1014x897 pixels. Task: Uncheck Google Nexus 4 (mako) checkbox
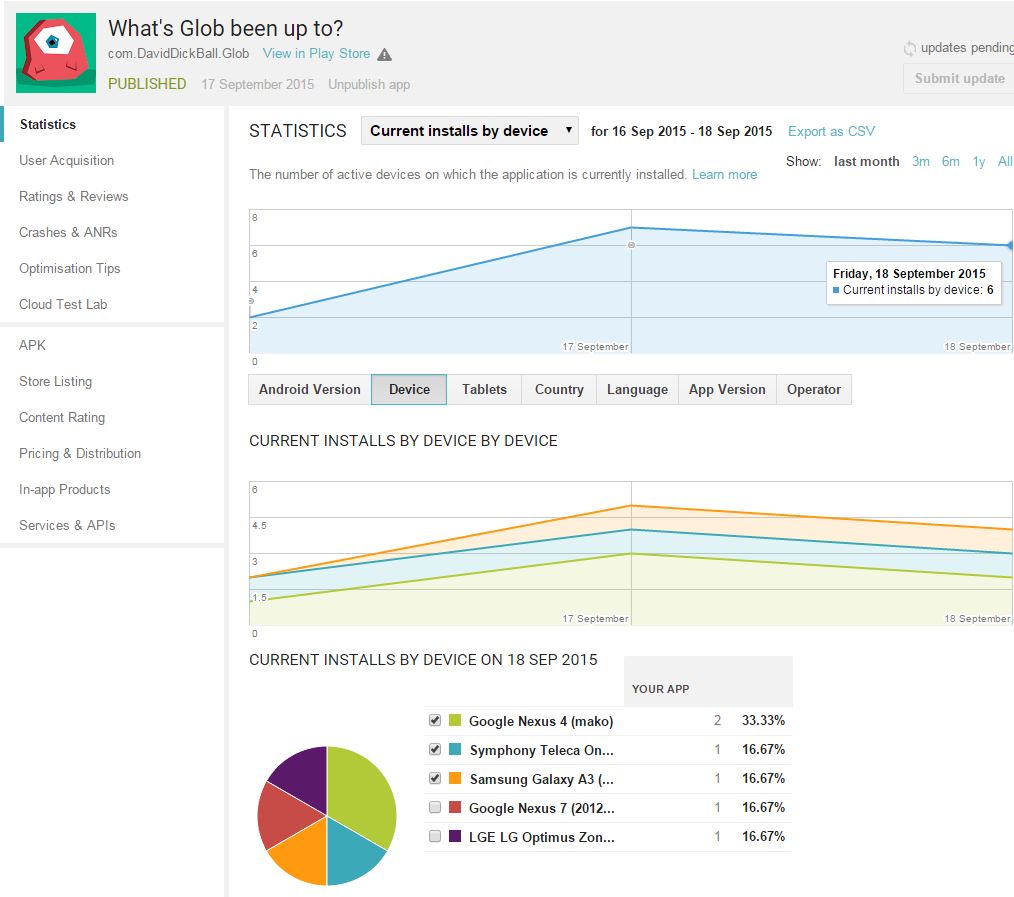(435, 720)
